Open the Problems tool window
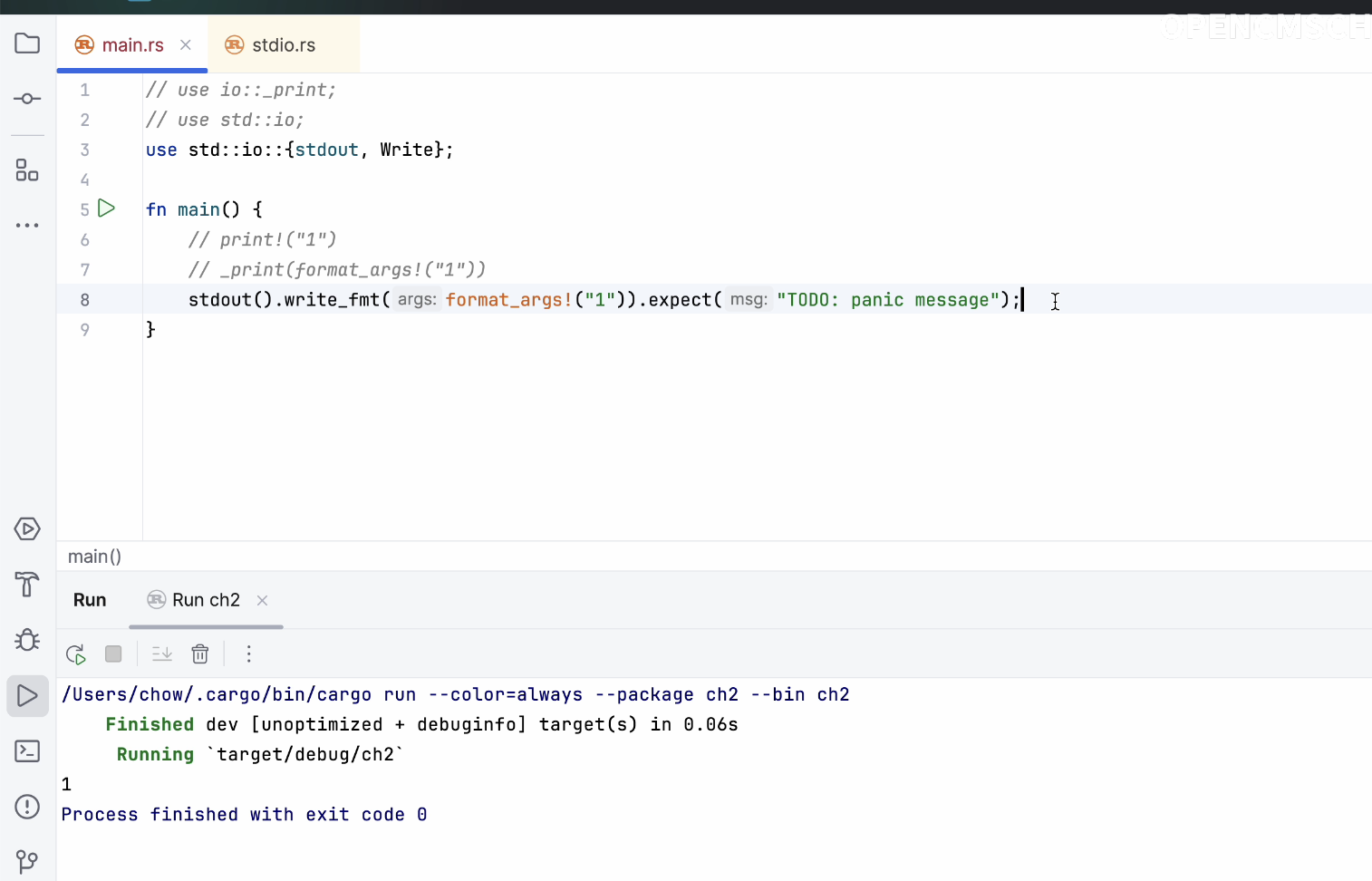This screenshot has width=1372, height=881. click(x=27, y=807)
